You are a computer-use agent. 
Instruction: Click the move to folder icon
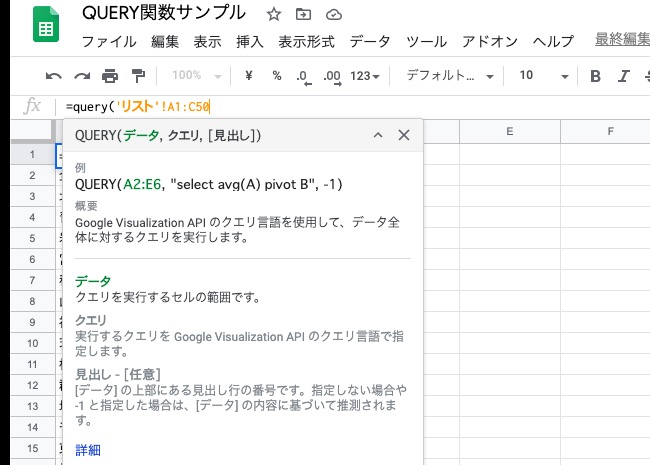click(x=303, y=14)
